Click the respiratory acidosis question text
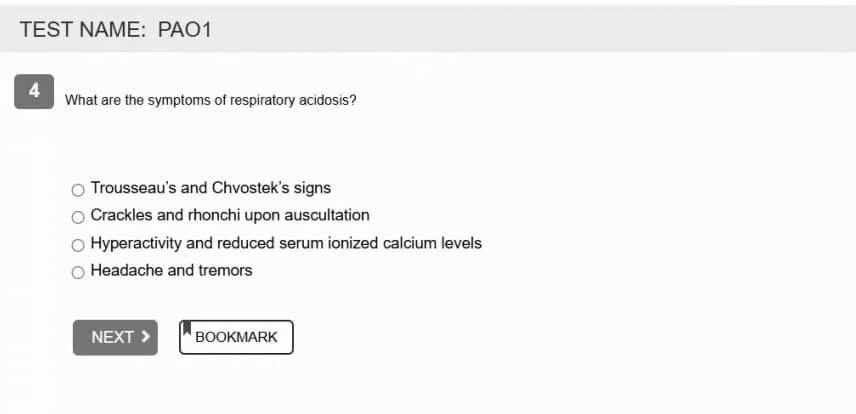The image size is (856, 414). click(210, 100)
